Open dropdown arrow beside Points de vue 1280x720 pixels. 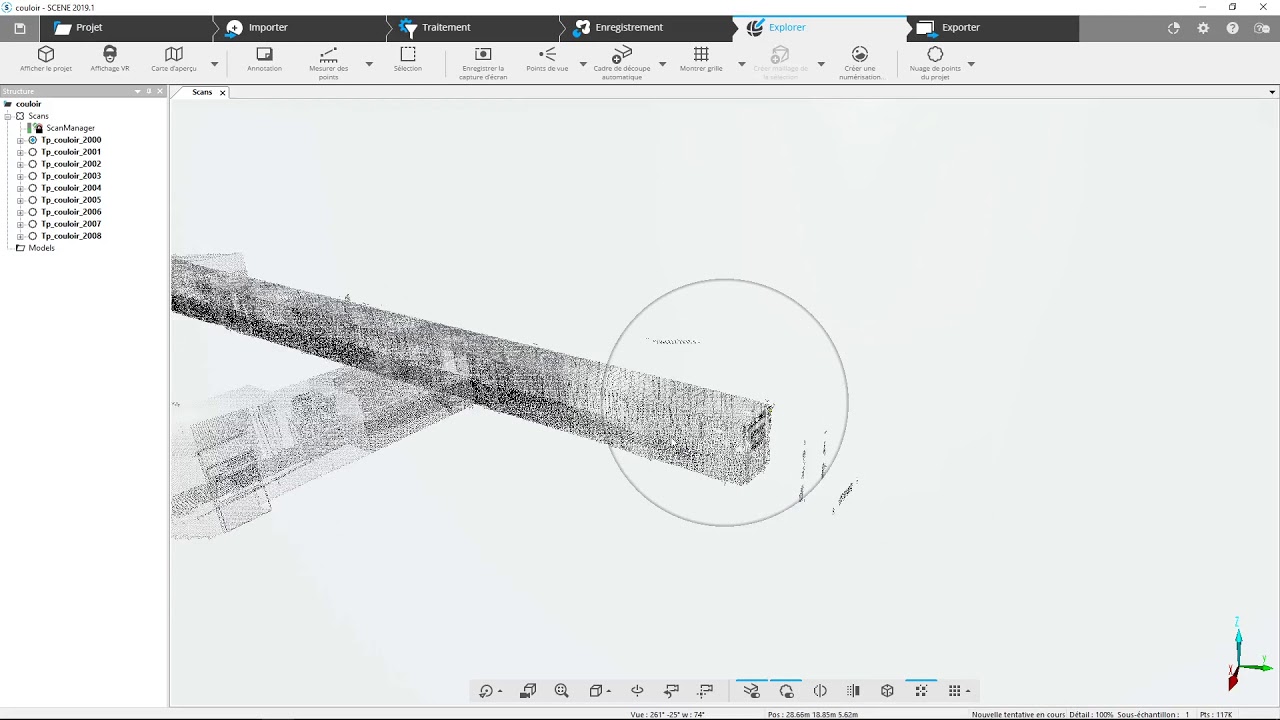(x=583, y=64)
